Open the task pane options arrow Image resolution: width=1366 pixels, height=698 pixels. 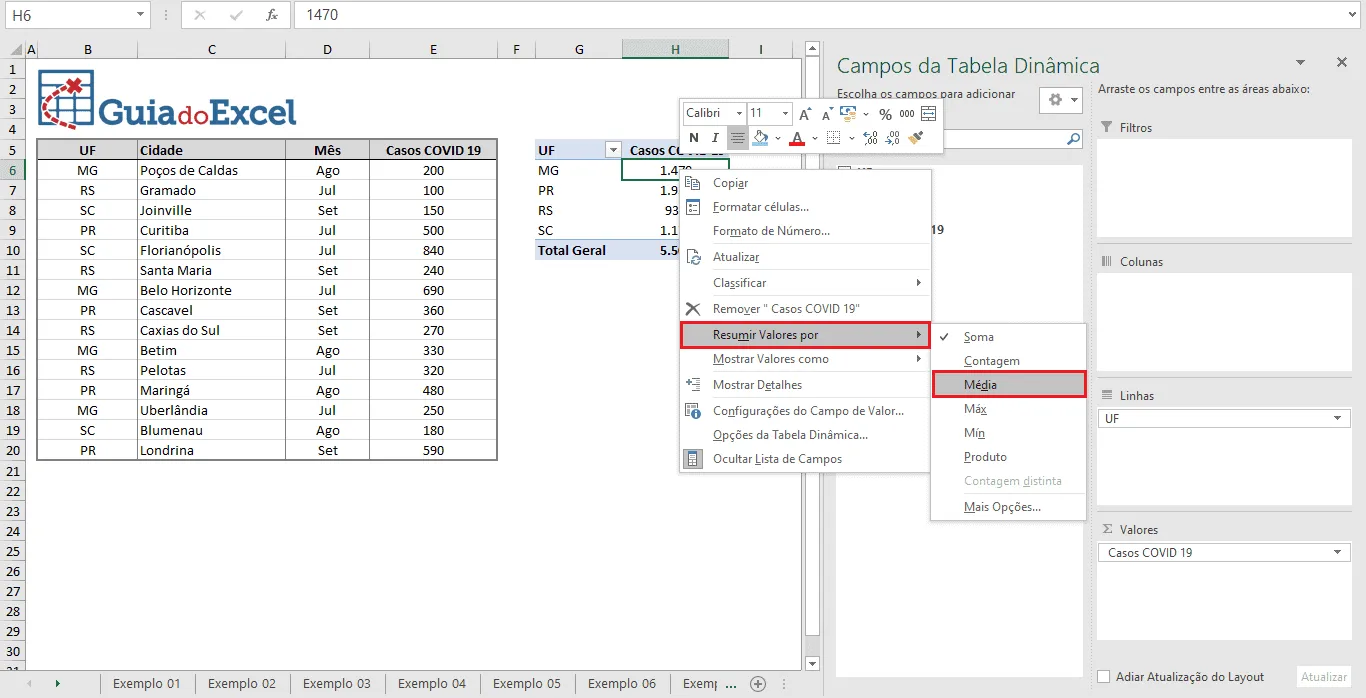tap(1300, 62)
